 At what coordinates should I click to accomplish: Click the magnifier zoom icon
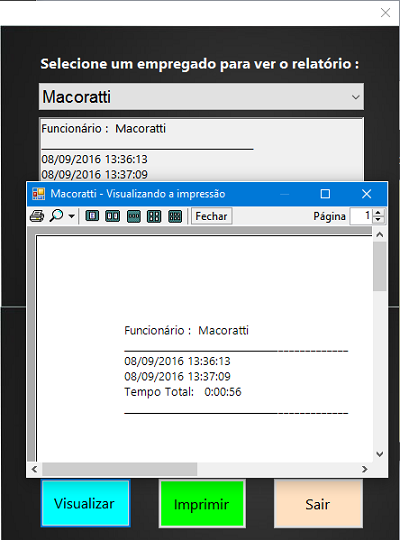(57, 216)
